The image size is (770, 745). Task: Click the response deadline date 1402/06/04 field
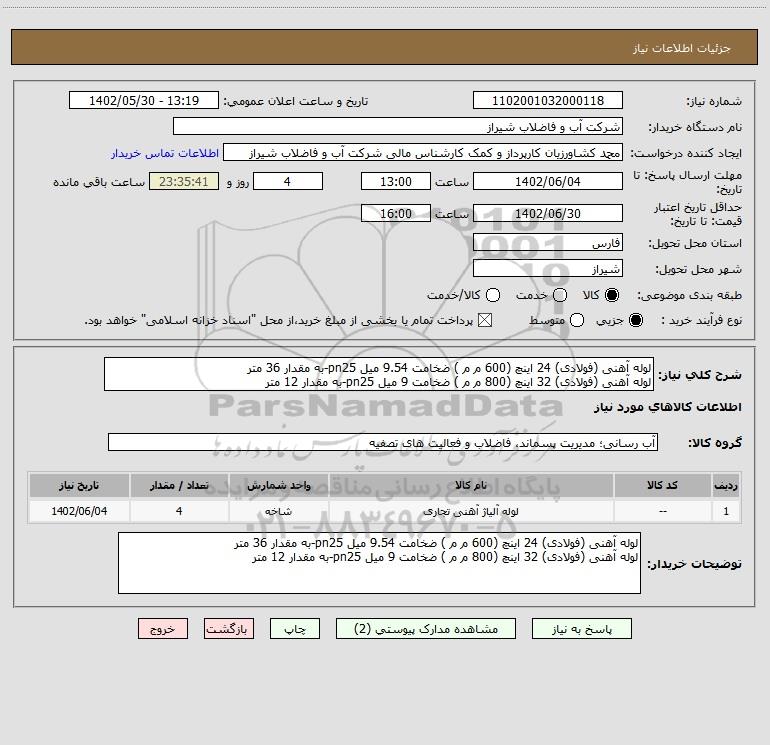coord(548,181)
